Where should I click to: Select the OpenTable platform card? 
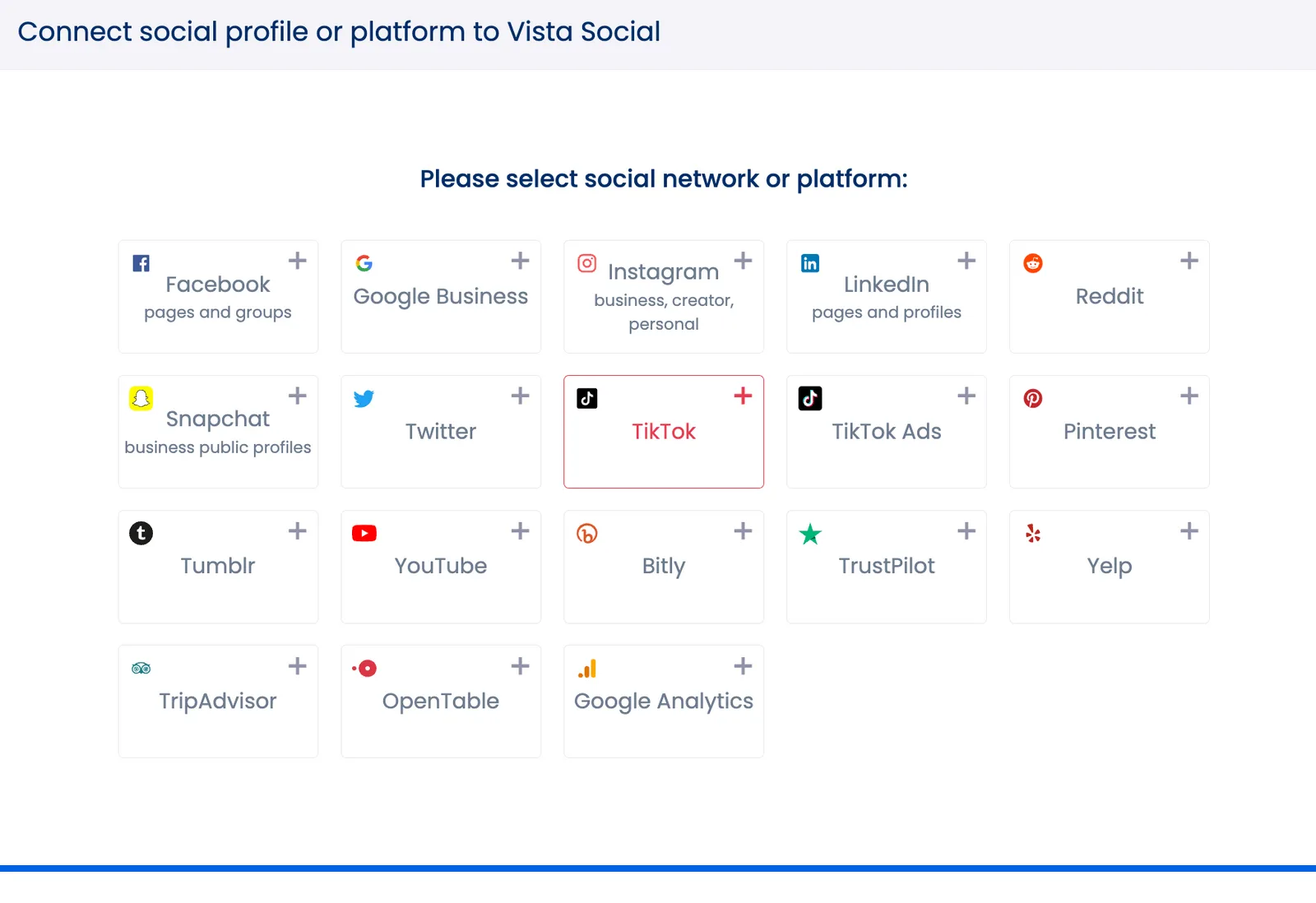pyautogui.click(x=441, y=702)
